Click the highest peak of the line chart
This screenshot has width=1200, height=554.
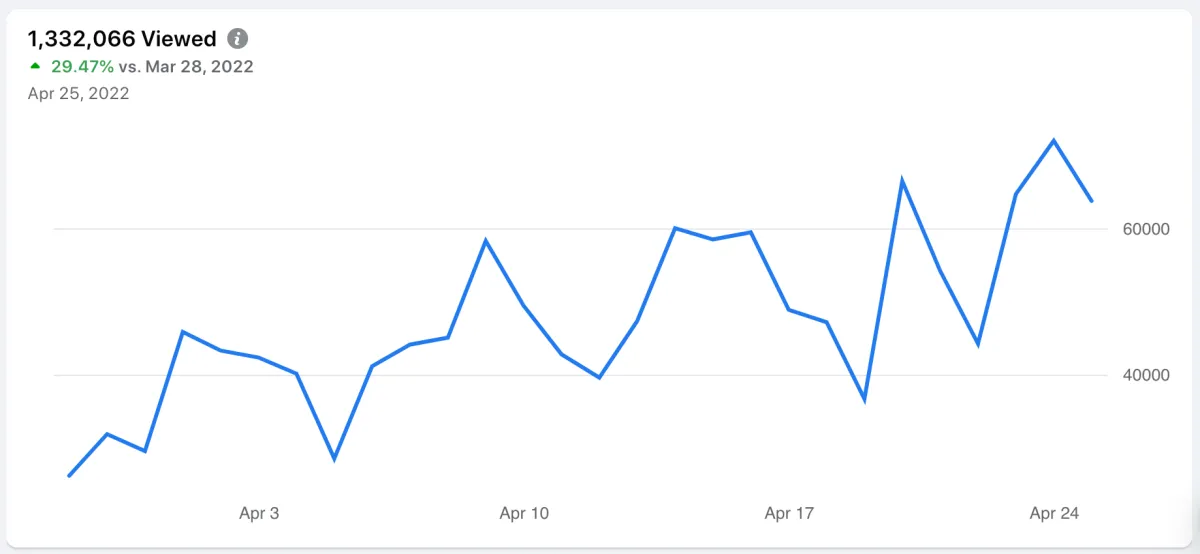(x=1054, y=140)
